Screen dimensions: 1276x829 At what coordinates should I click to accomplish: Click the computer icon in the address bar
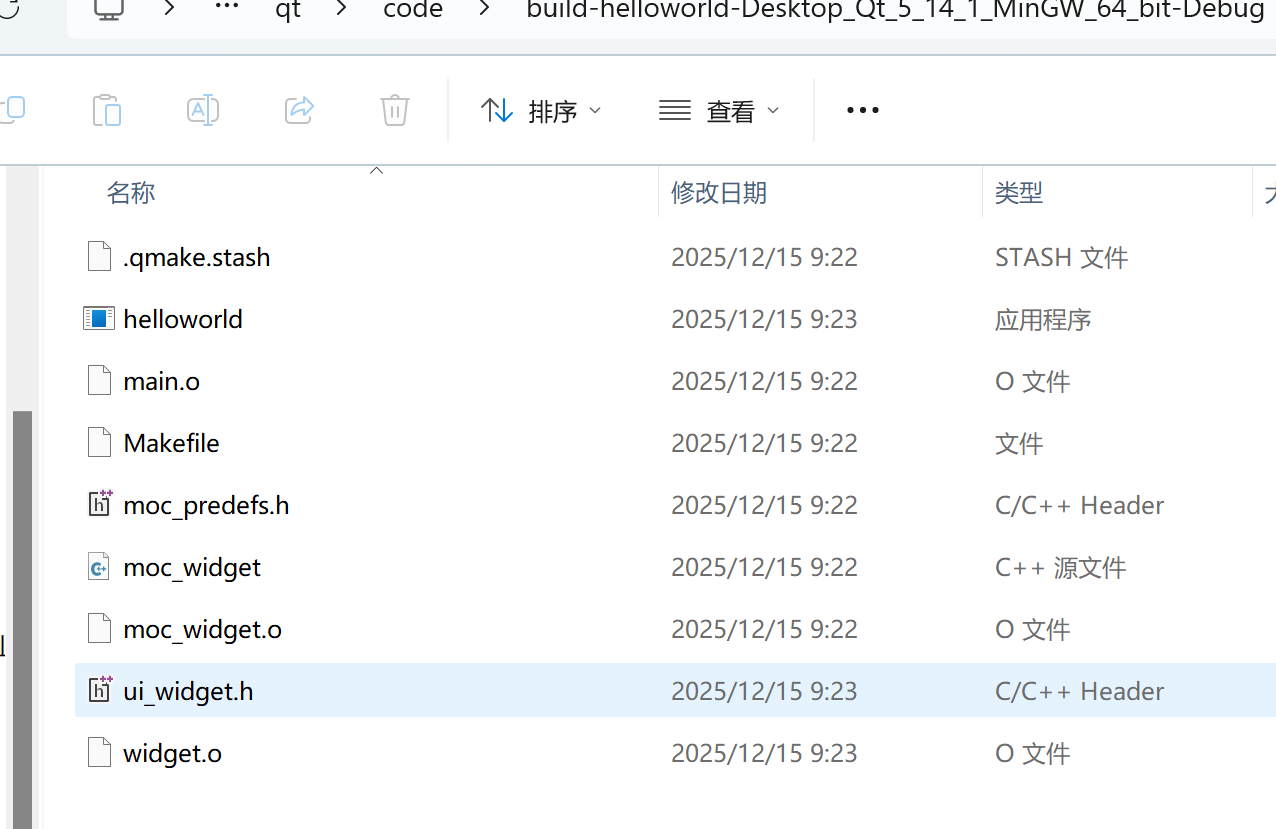point(109,11)
